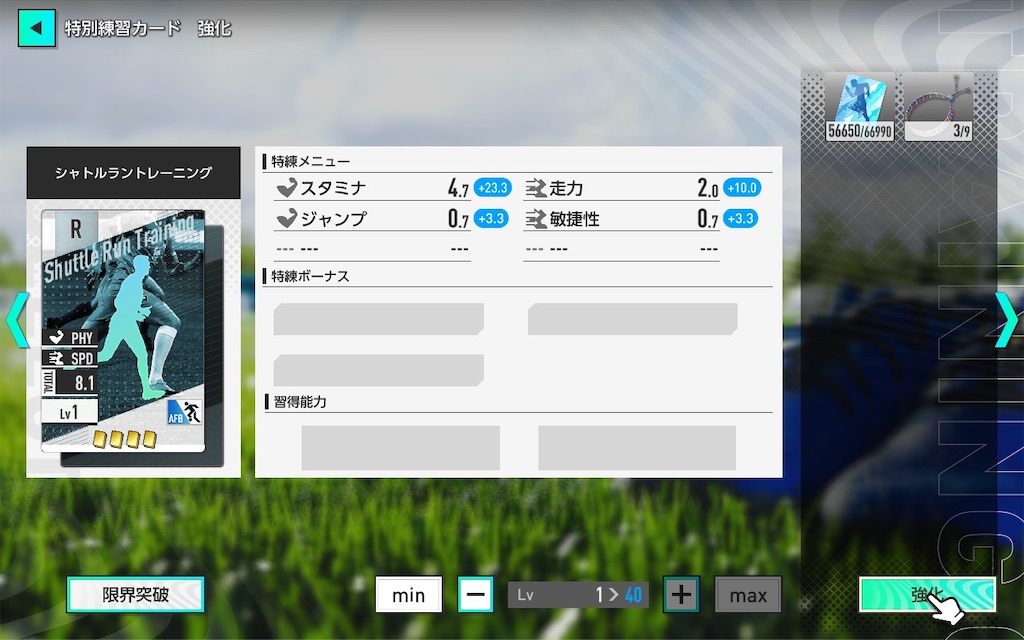Go back using the teal arrow button
Image resolution: width=1024 pixels, height=640 pixels.
tap(37, 28)
